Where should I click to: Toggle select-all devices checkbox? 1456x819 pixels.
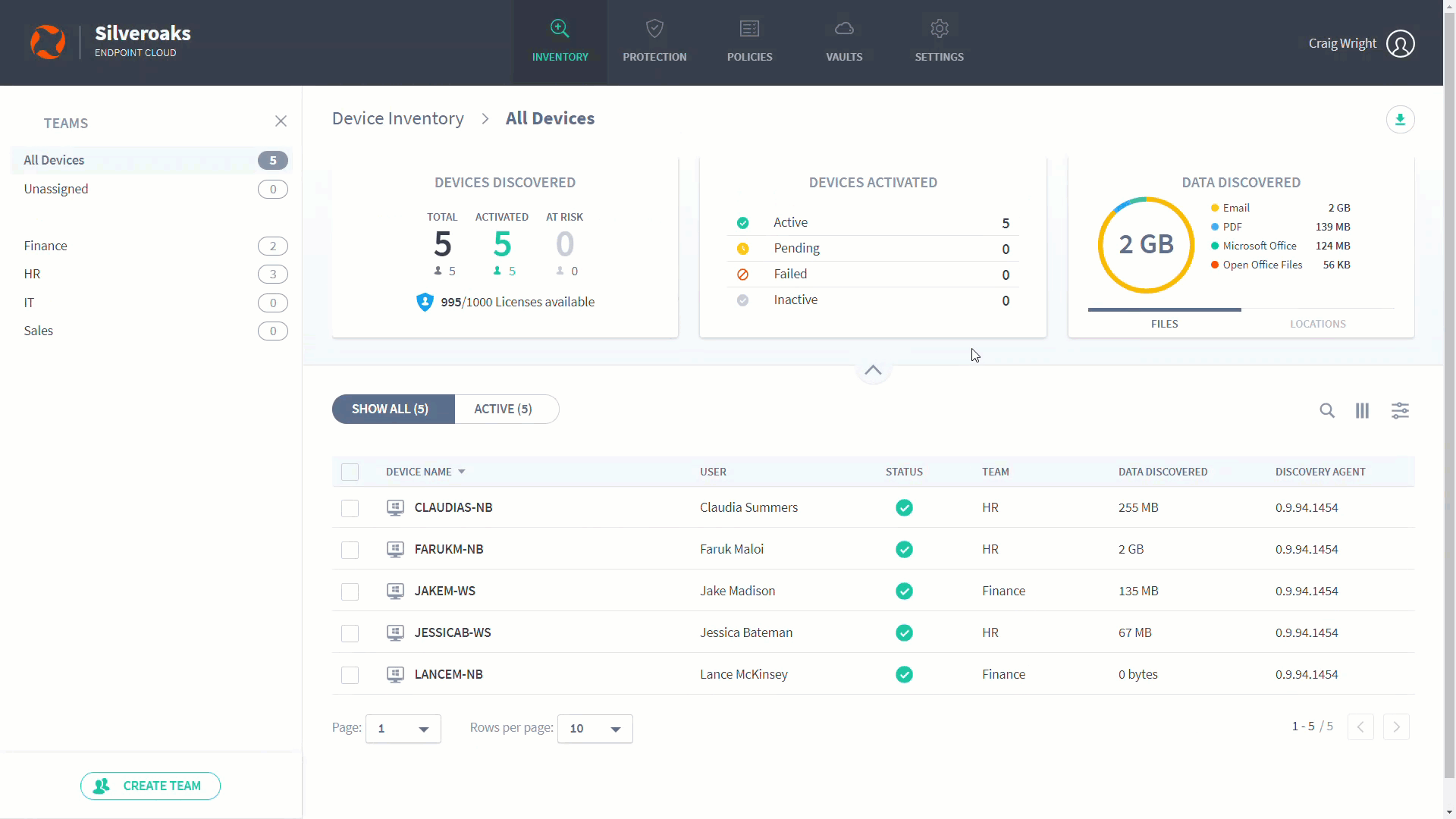350,472
